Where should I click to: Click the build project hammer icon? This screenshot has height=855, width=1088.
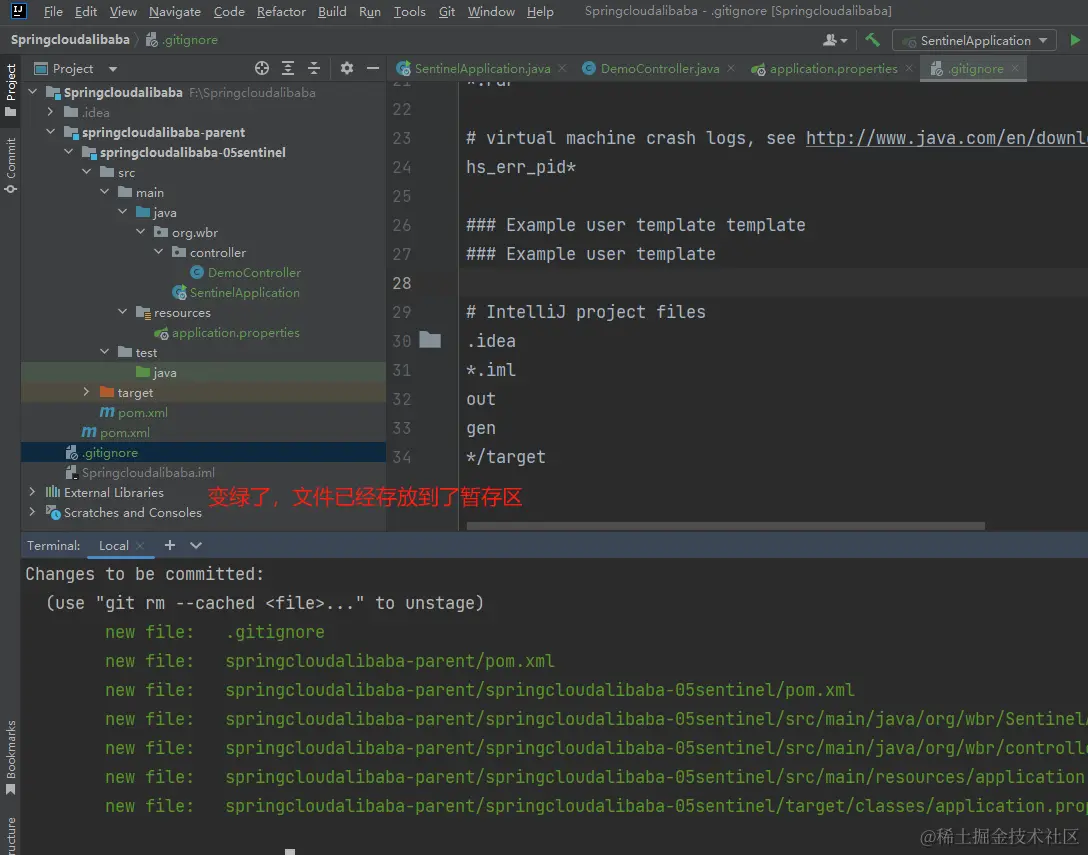[x=872, y=40]
